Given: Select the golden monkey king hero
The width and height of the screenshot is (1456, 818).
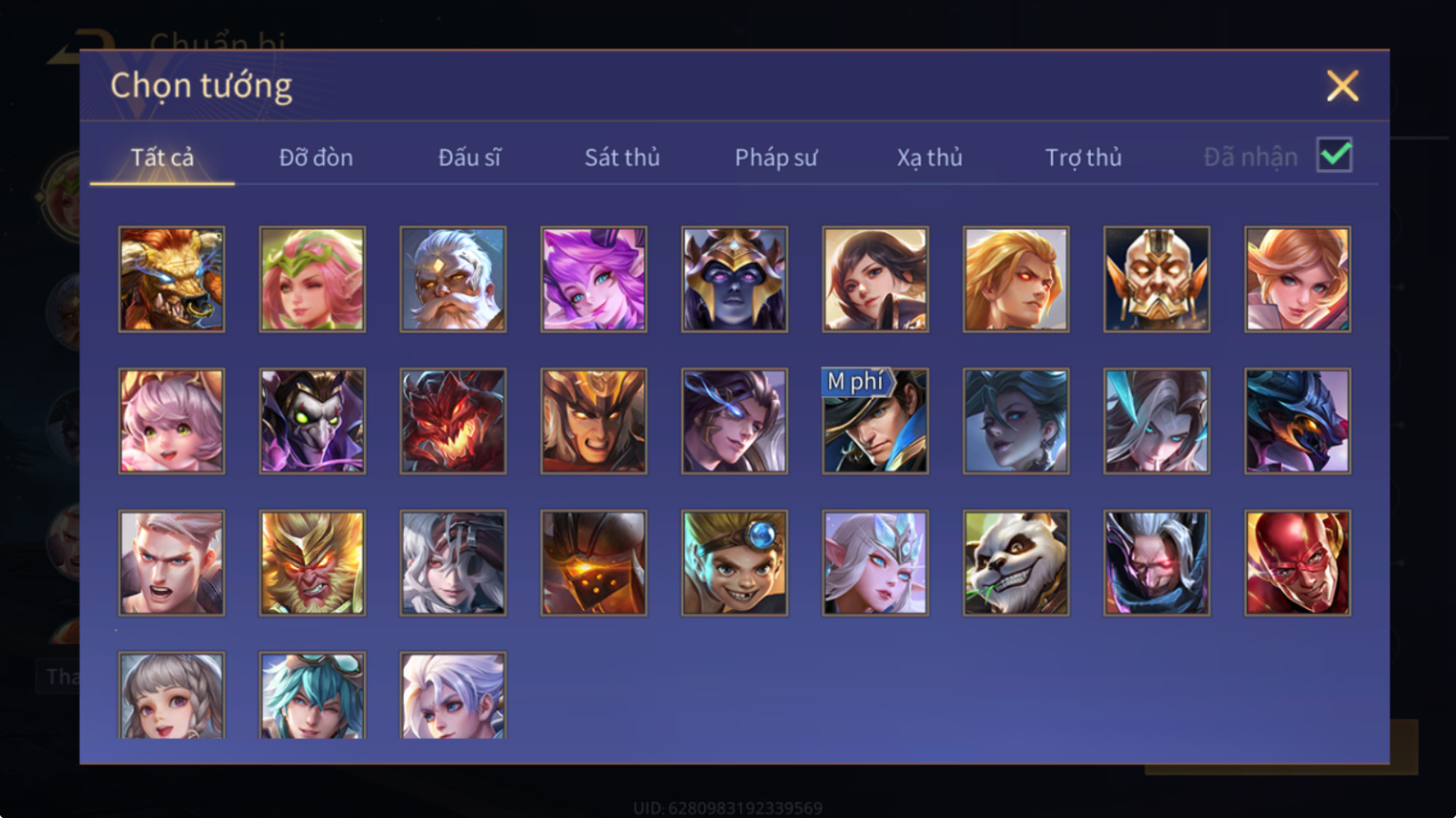Looking at the screenshot, I should point(313,563).
